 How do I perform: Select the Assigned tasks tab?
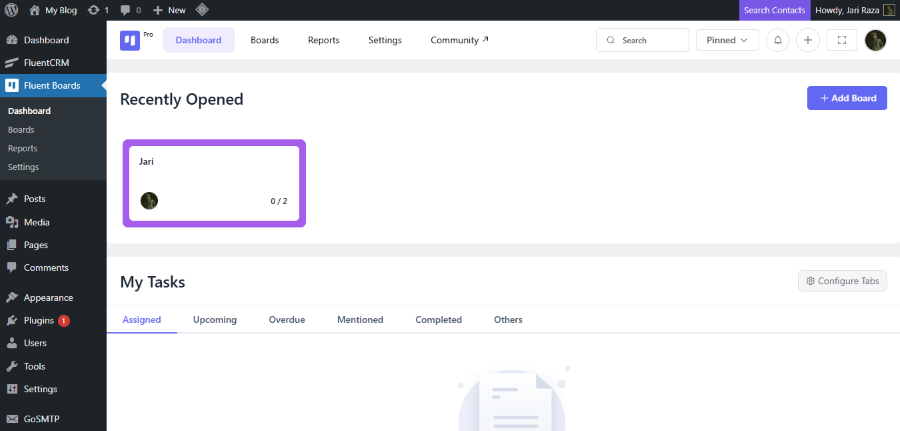pos(142,320)
